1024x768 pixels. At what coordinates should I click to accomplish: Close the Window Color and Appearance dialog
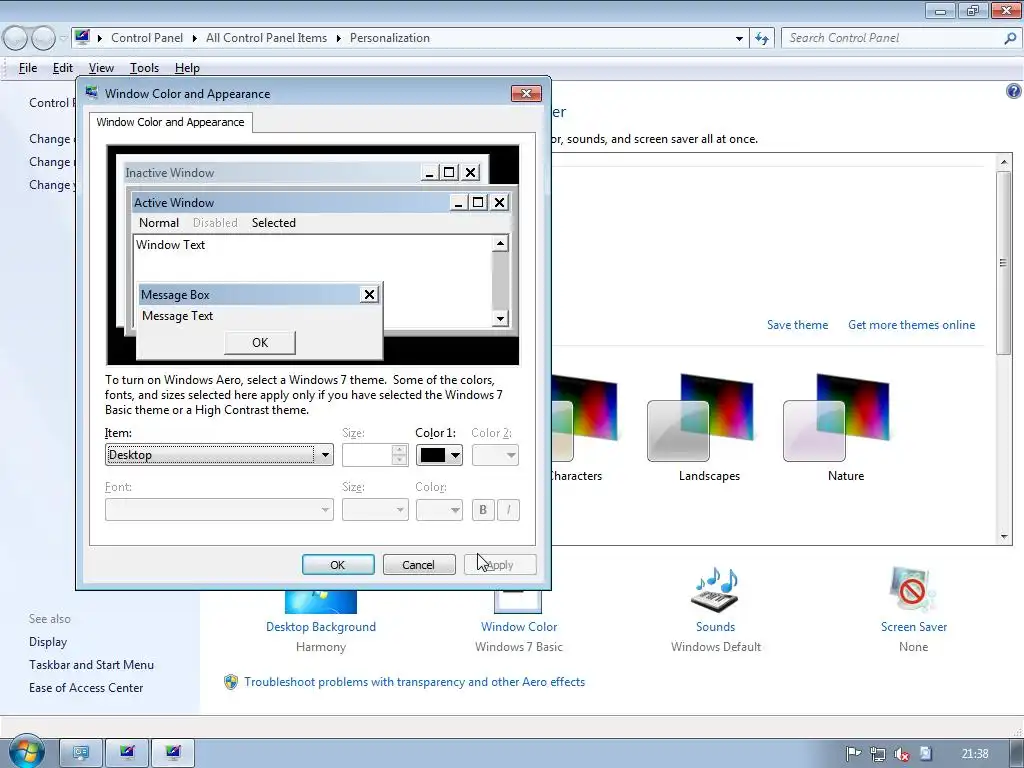526,93
